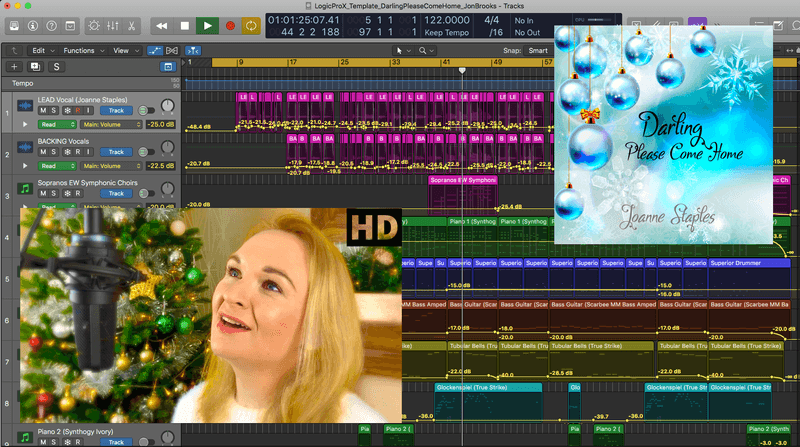
Task: Open LEAD Vocal Main: Volume parameter menu
Action: click(111, 125)
